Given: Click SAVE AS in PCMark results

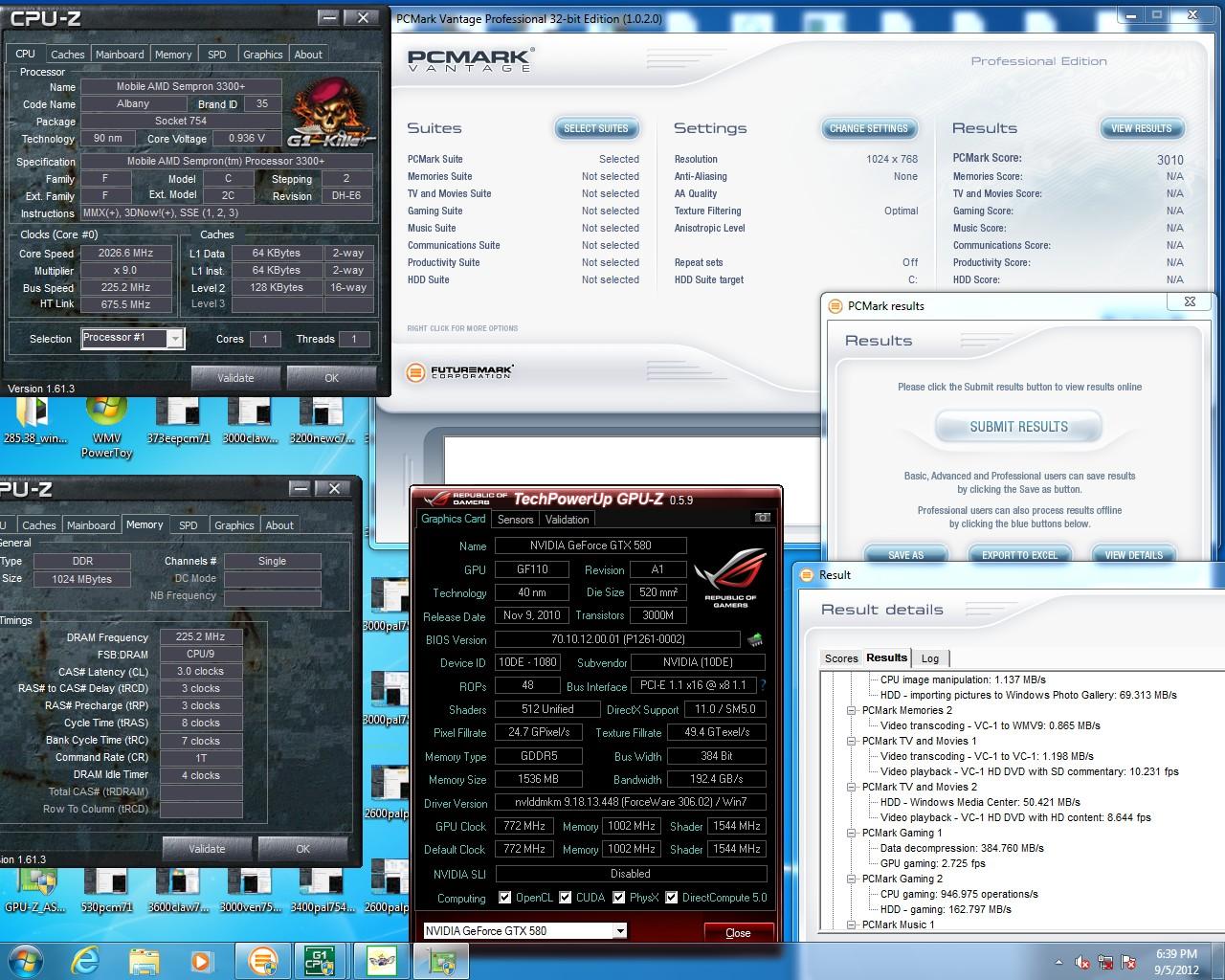Looking at the screenshot, I should [905, 554].
